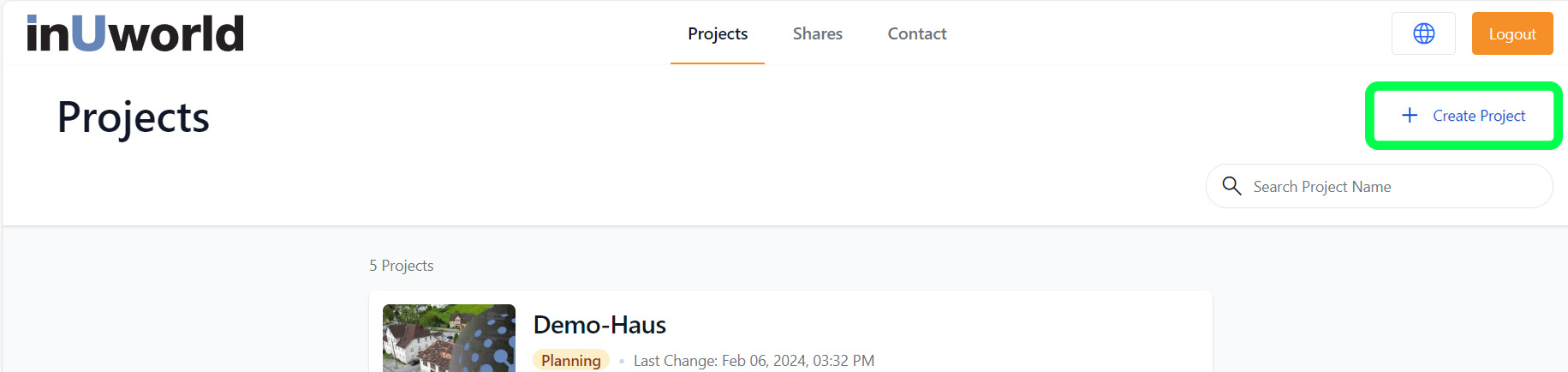The height and width of the screenshot is (372, 1568).
Task: Click the Planning status badge
Action: point(570,361)
